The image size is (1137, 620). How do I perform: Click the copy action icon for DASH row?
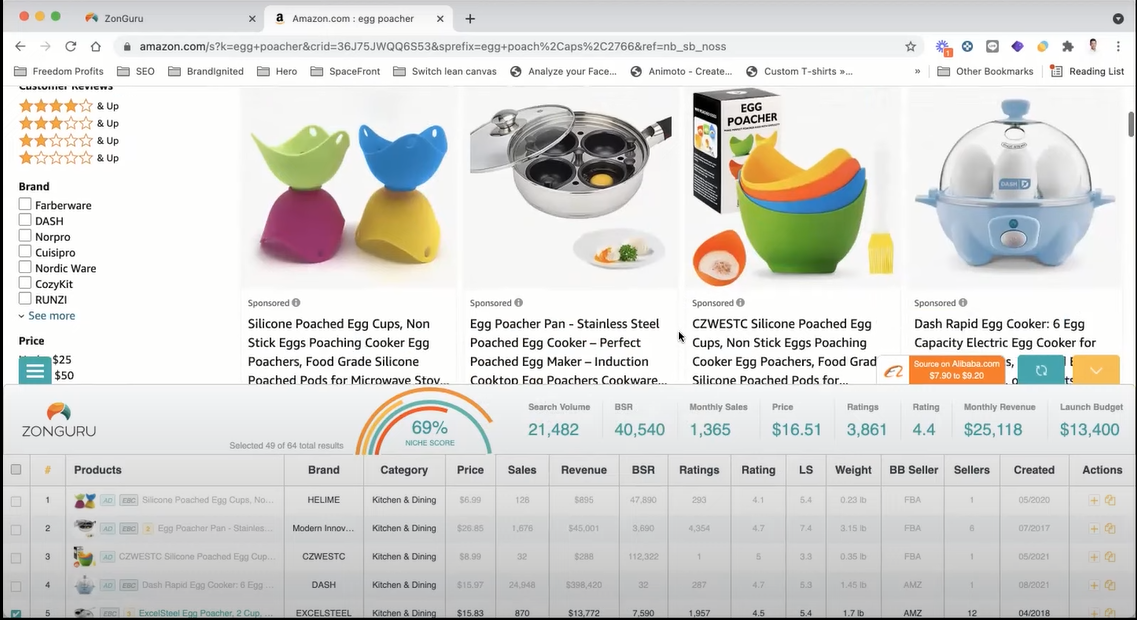click(1110, 585)
